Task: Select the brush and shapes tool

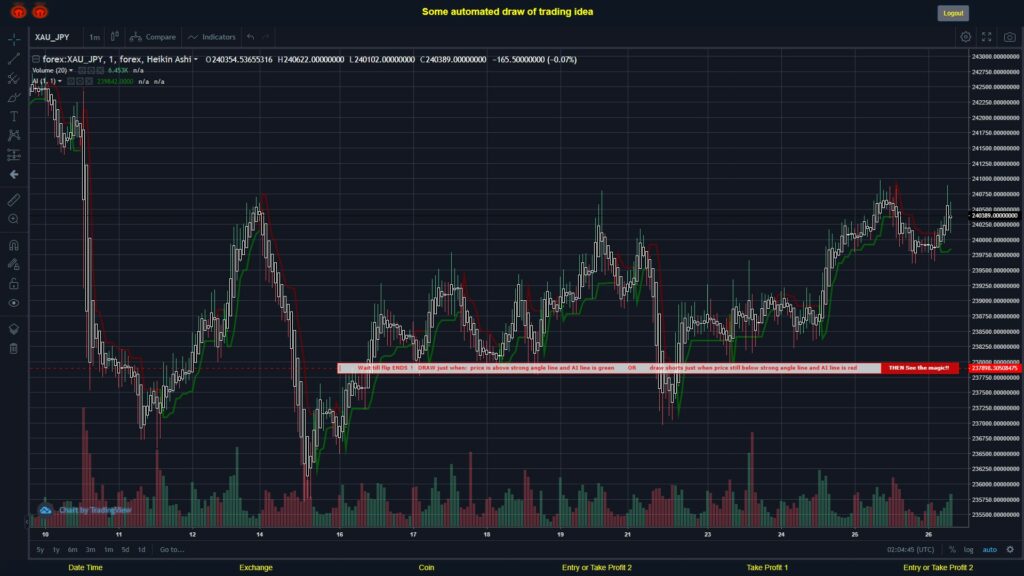Action: pos(14,97)
